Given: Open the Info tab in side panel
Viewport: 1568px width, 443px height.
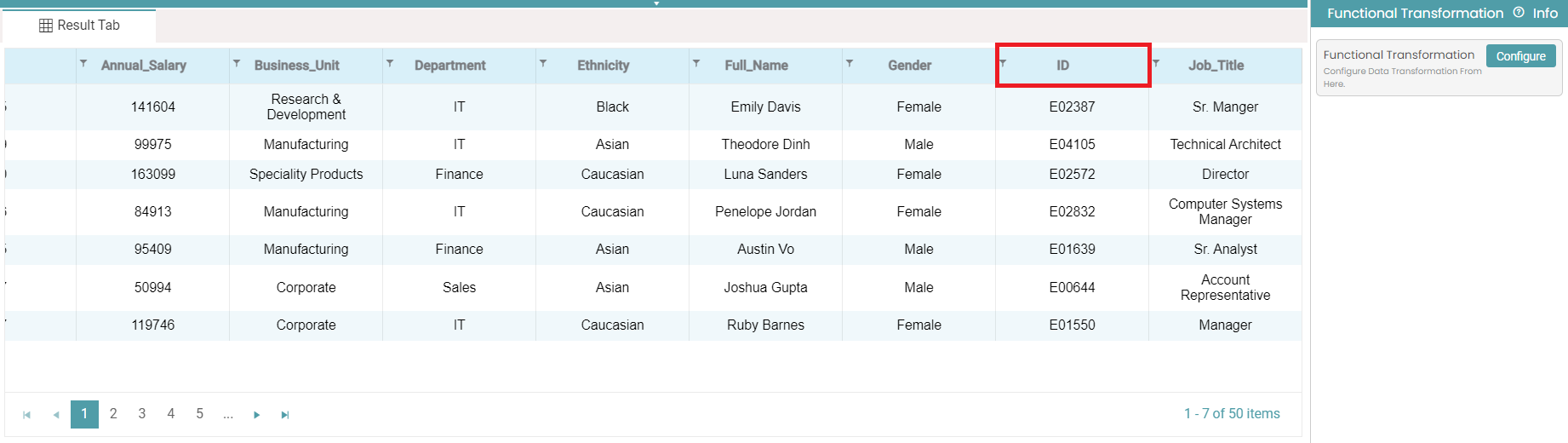Looking at the screenshot, I should (x=1545, y=13).
